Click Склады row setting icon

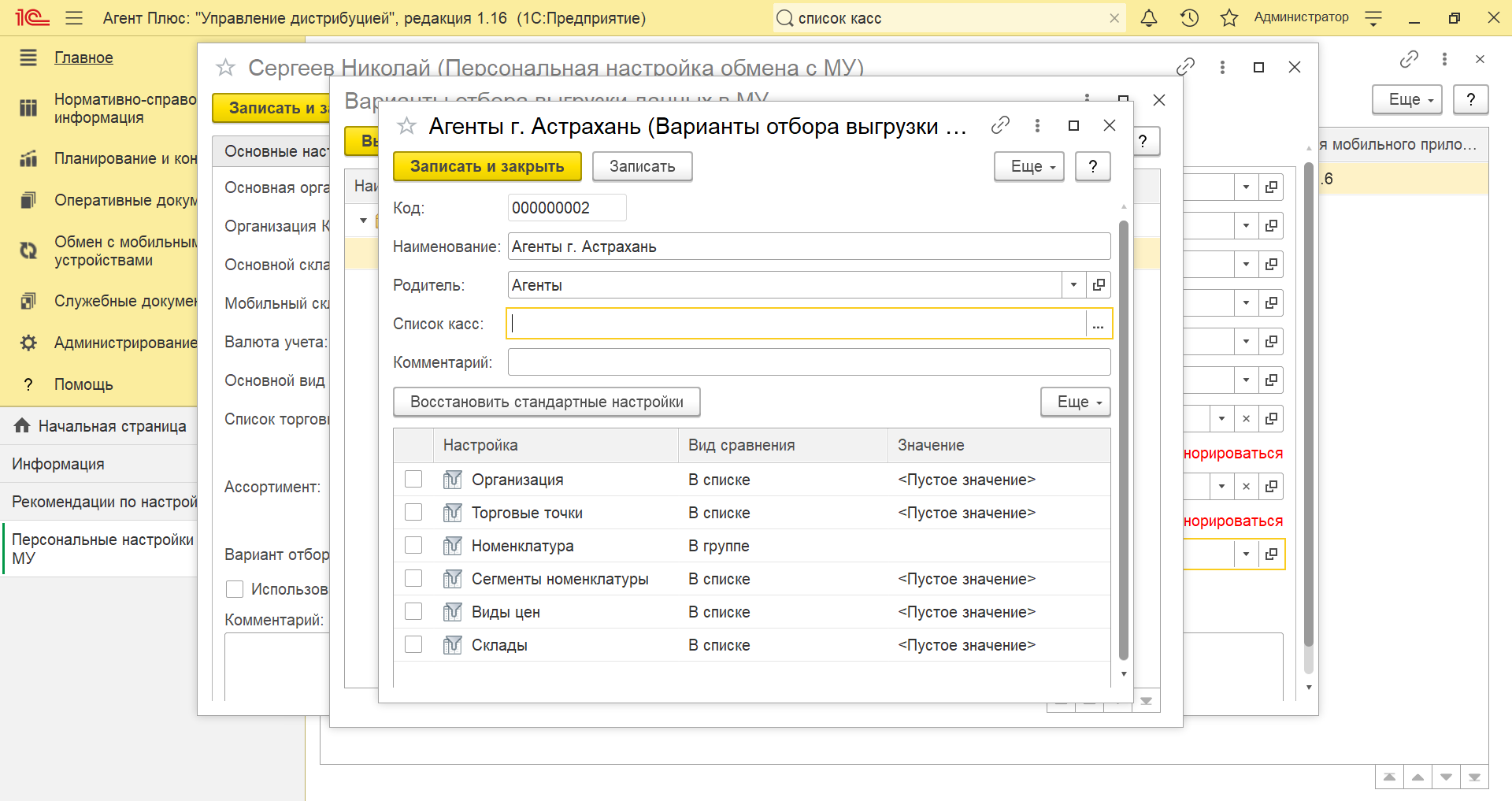coord(452,645)
